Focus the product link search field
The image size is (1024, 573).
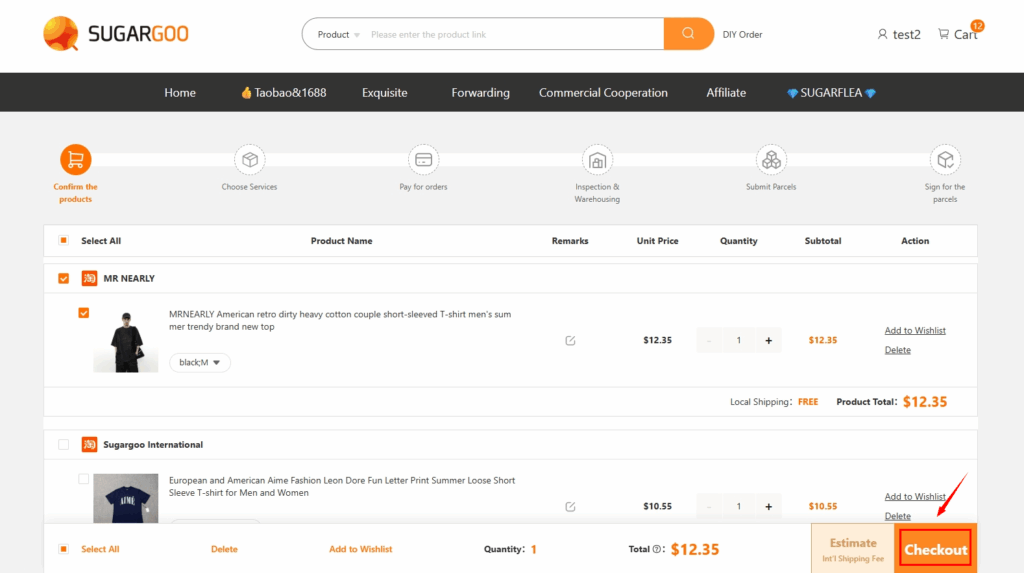coord(513,35)
